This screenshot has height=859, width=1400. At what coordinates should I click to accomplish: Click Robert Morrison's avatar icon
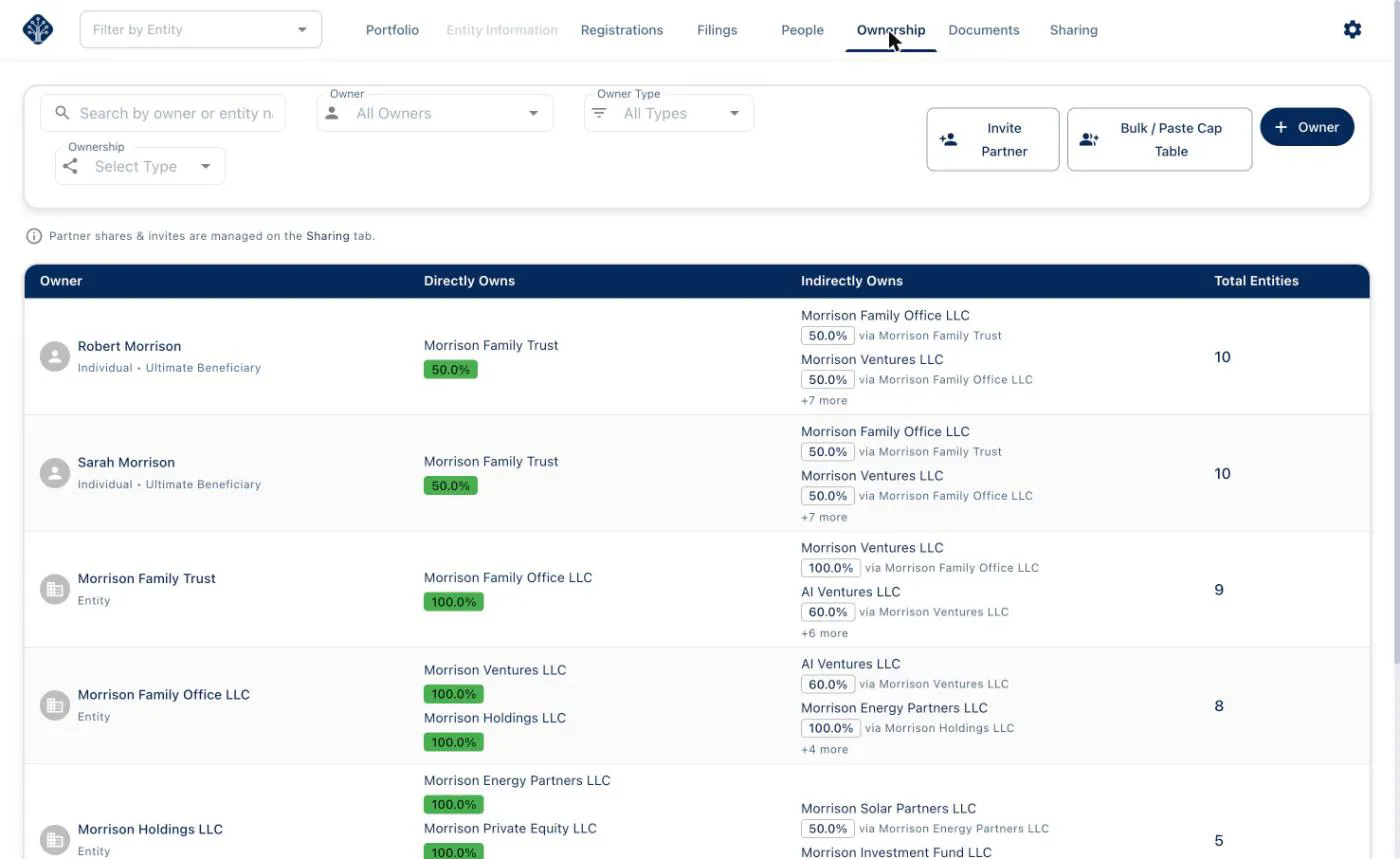click(55, 356)
